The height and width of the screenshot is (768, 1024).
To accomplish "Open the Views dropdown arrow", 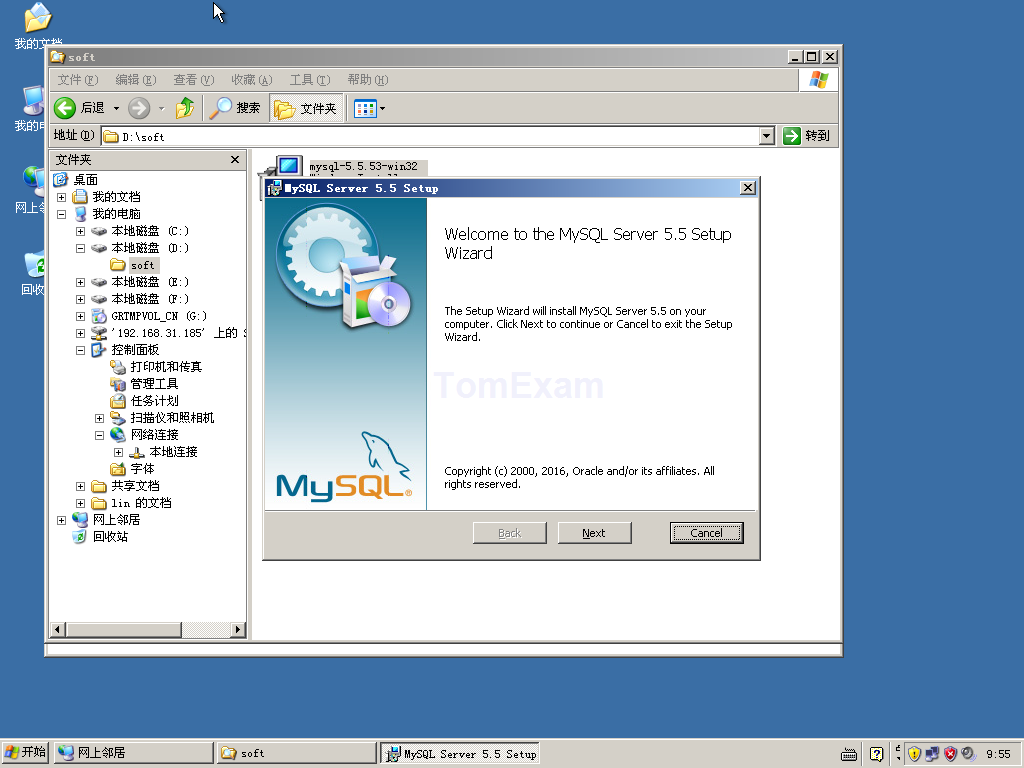I will click(x=383, y=108).
